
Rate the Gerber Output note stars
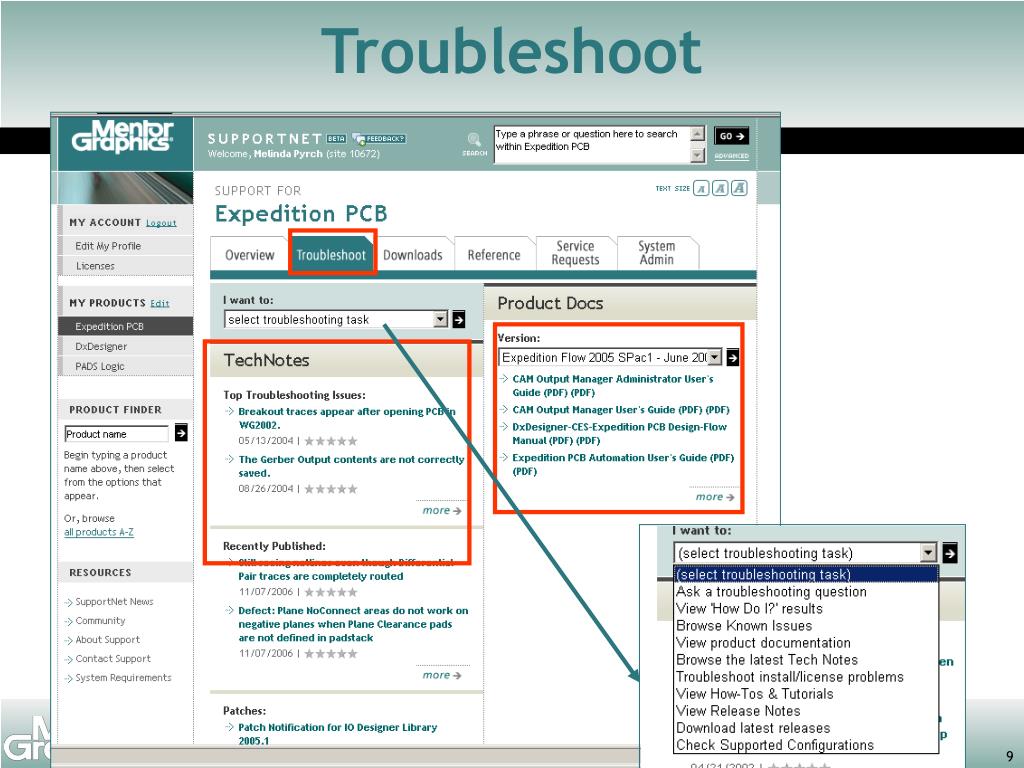331,489
